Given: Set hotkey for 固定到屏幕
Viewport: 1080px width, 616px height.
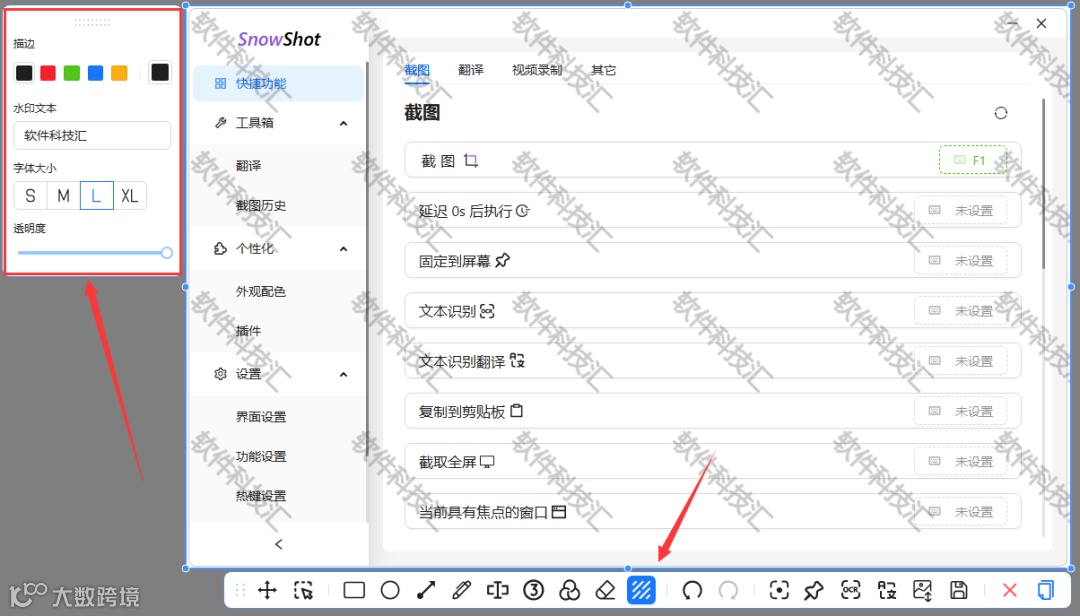Looking at the screenshot, I should [960, 260].
